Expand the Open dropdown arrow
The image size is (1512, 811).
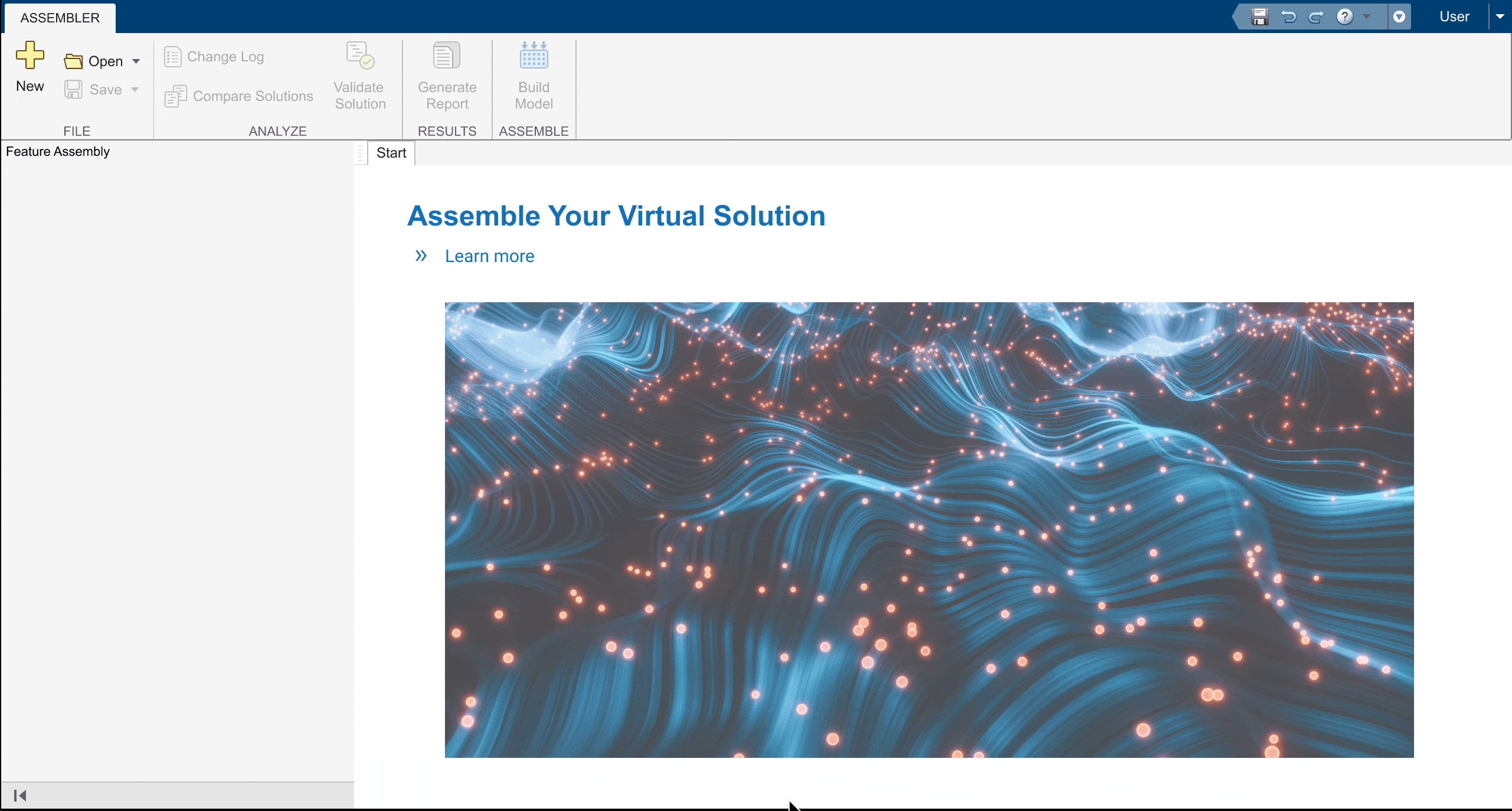pos(136,61)
